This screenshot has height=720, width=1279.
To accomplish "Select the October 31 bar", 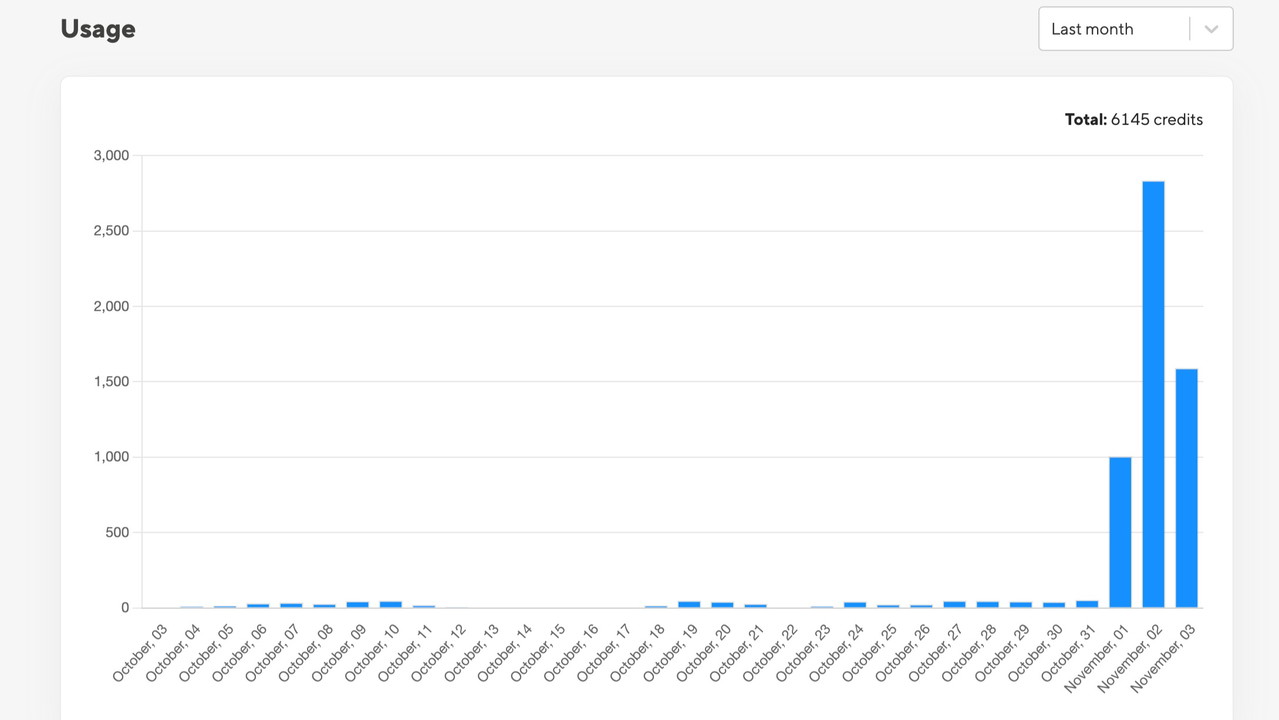I will click(1087, 604).
